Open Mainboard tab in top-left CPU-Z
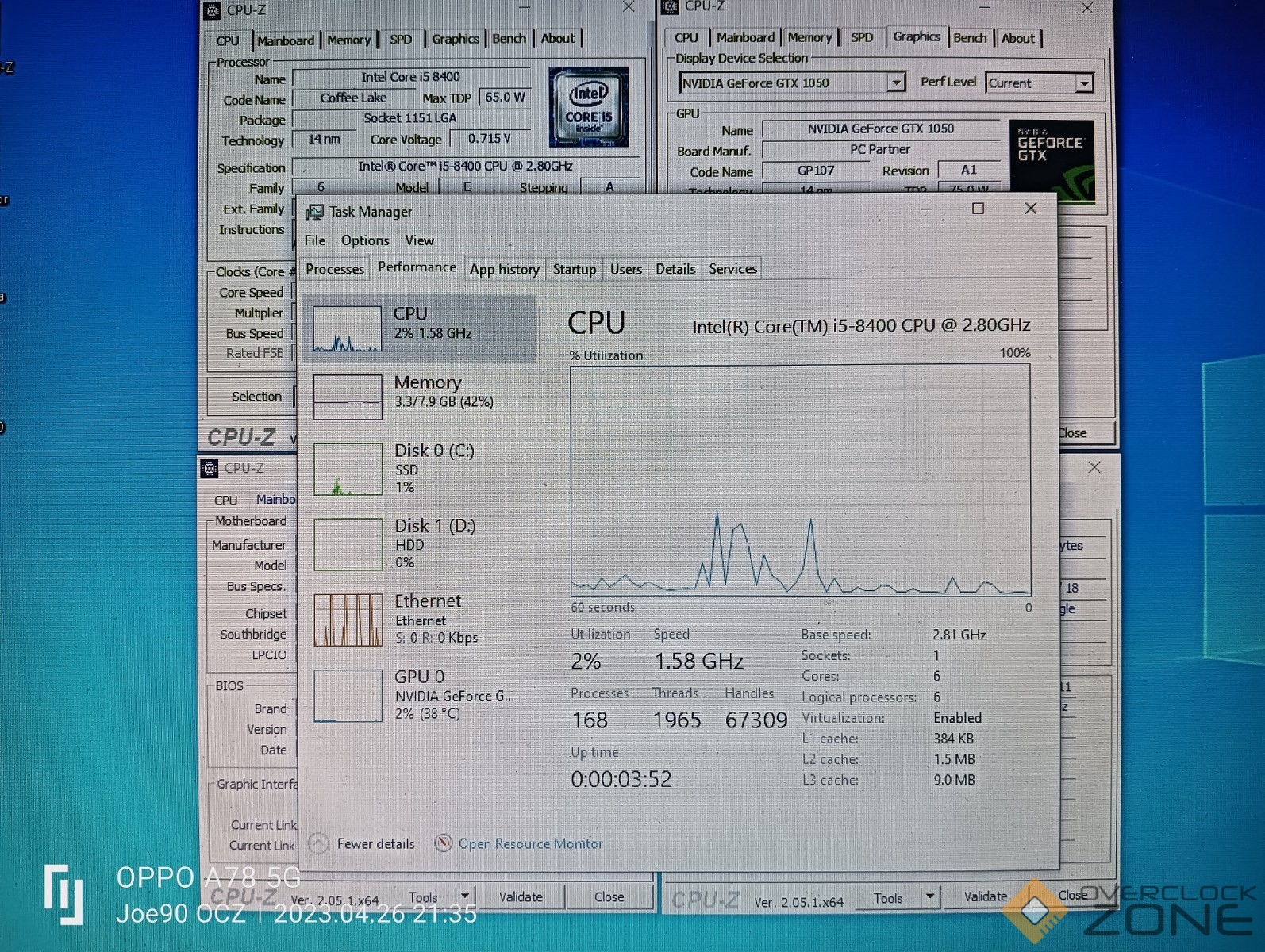Image resolution: width=1265 pixels, height=952 pixels. click(x=286, y=40)
